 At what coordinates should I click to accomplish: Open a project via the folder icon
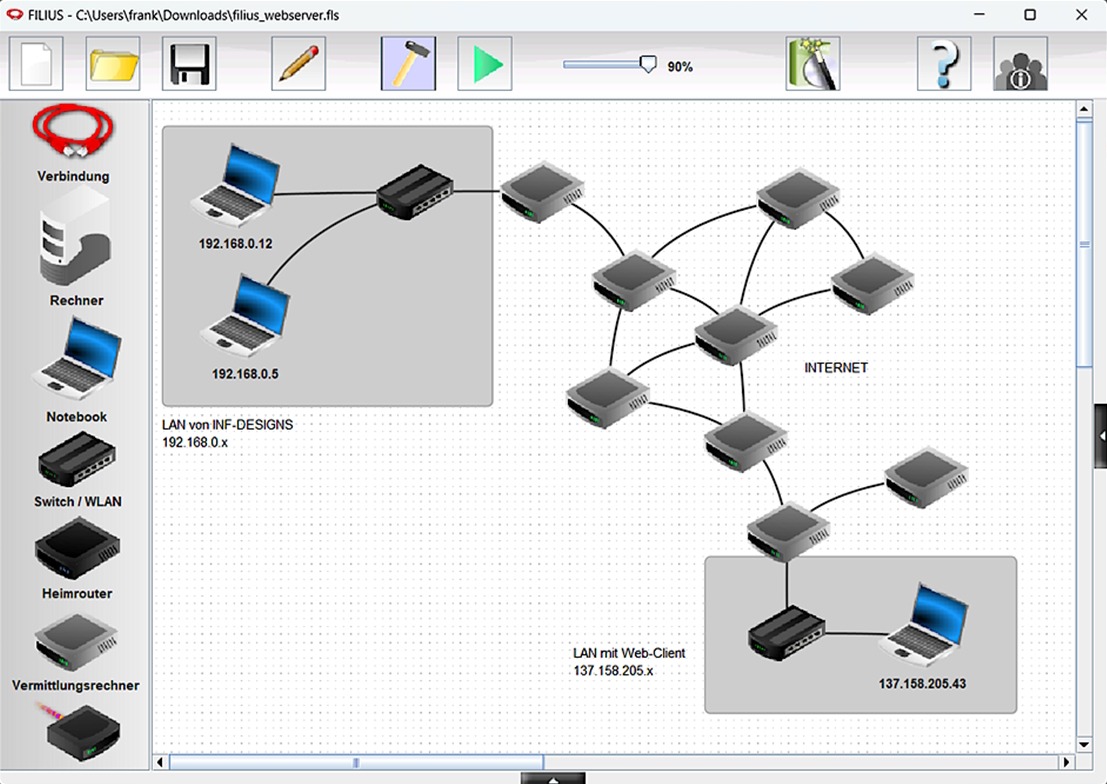[x=113, y=64]
